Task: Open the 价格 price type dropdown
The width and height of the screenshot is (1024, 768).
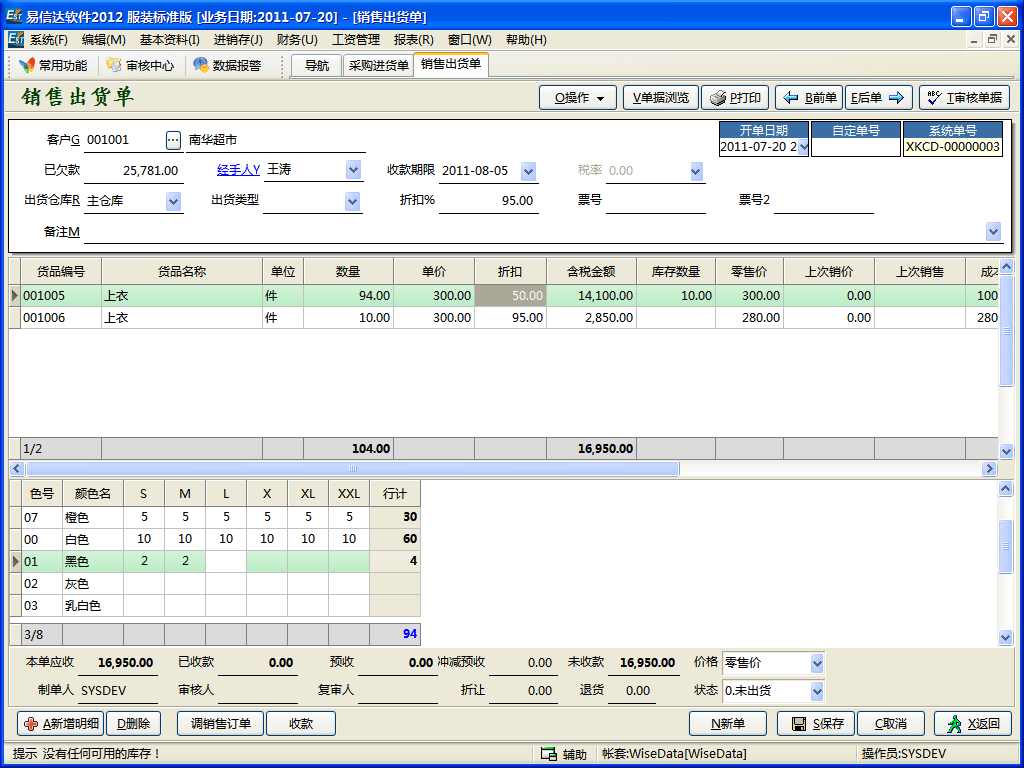Action: pyautogui.click(x=817, y=663)
